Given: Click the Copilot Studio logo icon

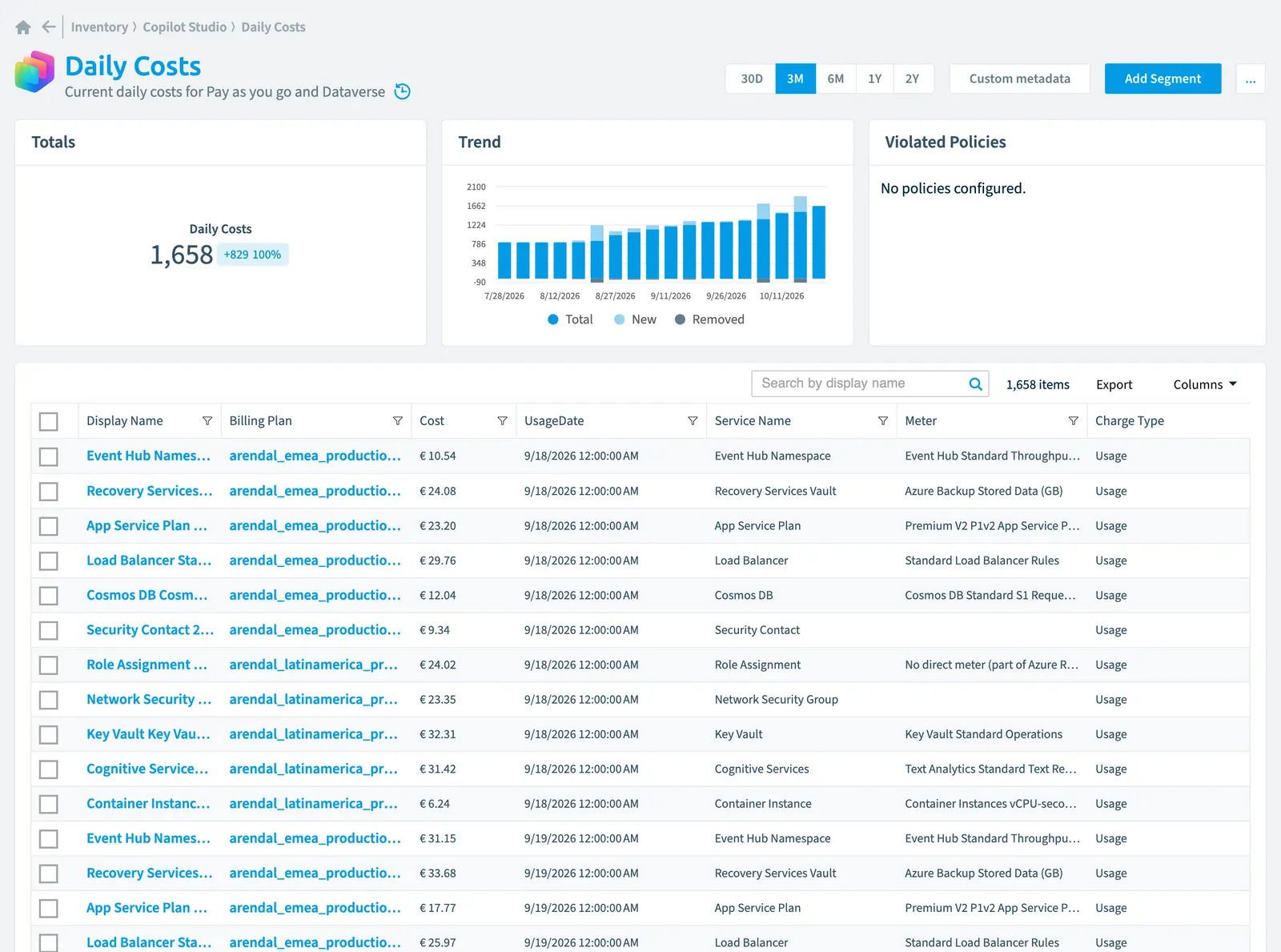Looking at the screenshot, I should (x=34, y=72).
